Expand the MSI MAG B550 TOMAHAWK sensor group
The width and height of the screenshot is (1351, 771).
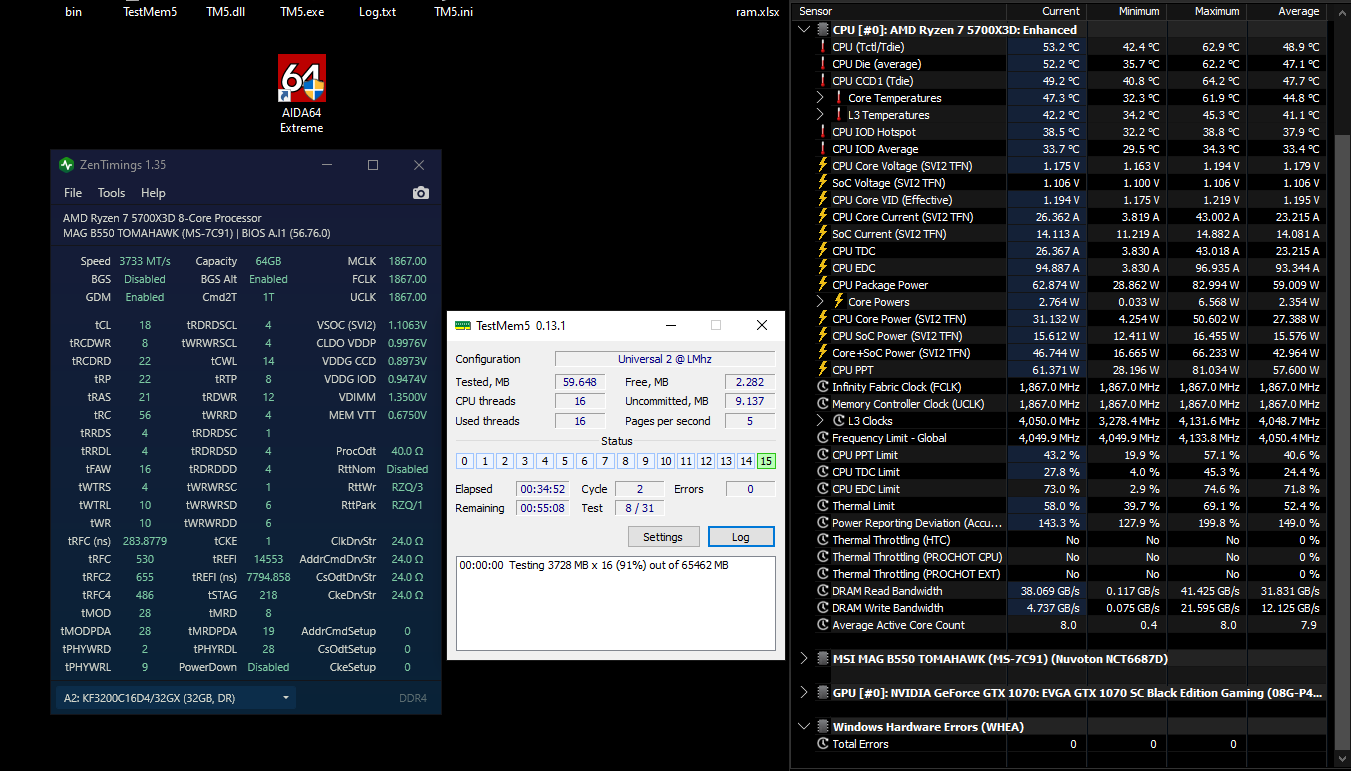pyautogui.click(x=805, y=659)
